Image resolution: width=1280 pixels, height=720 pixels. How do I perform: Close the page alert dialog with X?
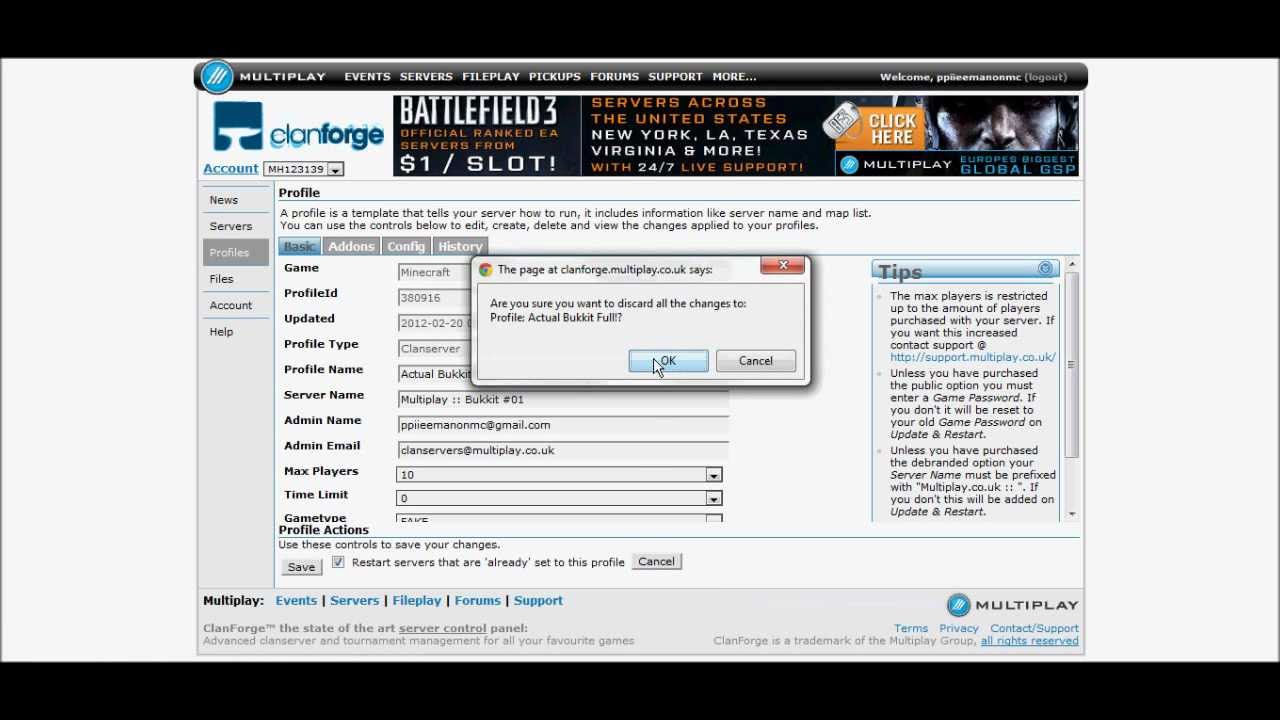783,266
